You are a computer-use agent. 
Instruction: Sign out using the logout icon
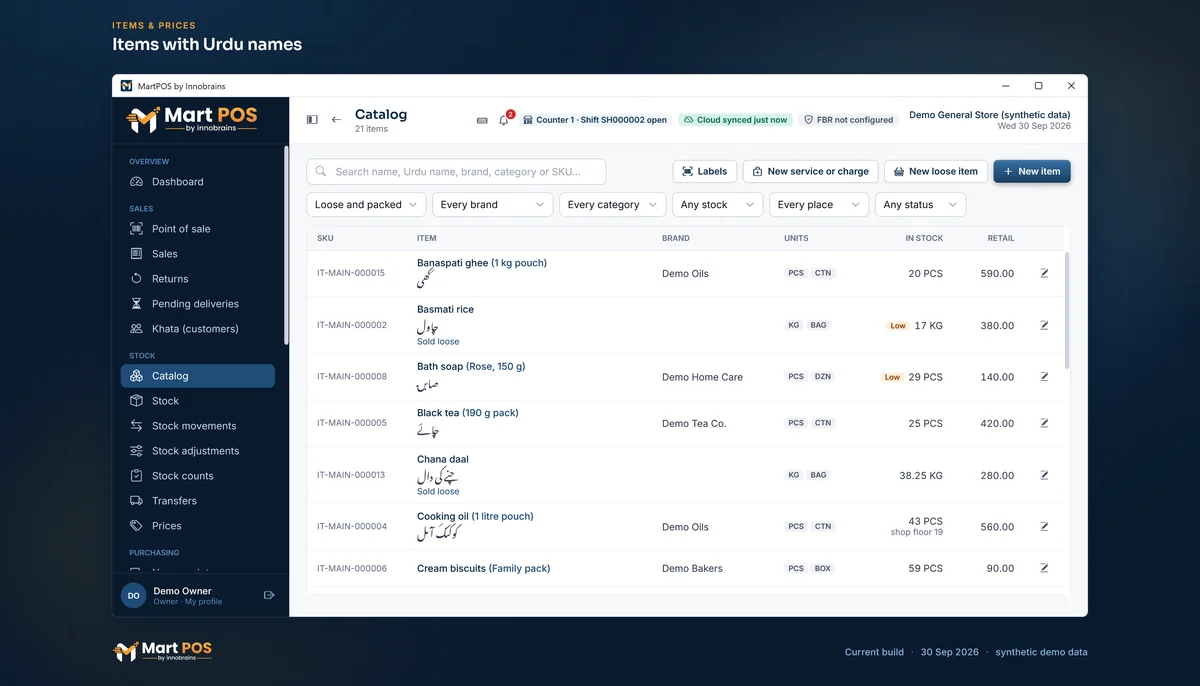coord(269,595)
